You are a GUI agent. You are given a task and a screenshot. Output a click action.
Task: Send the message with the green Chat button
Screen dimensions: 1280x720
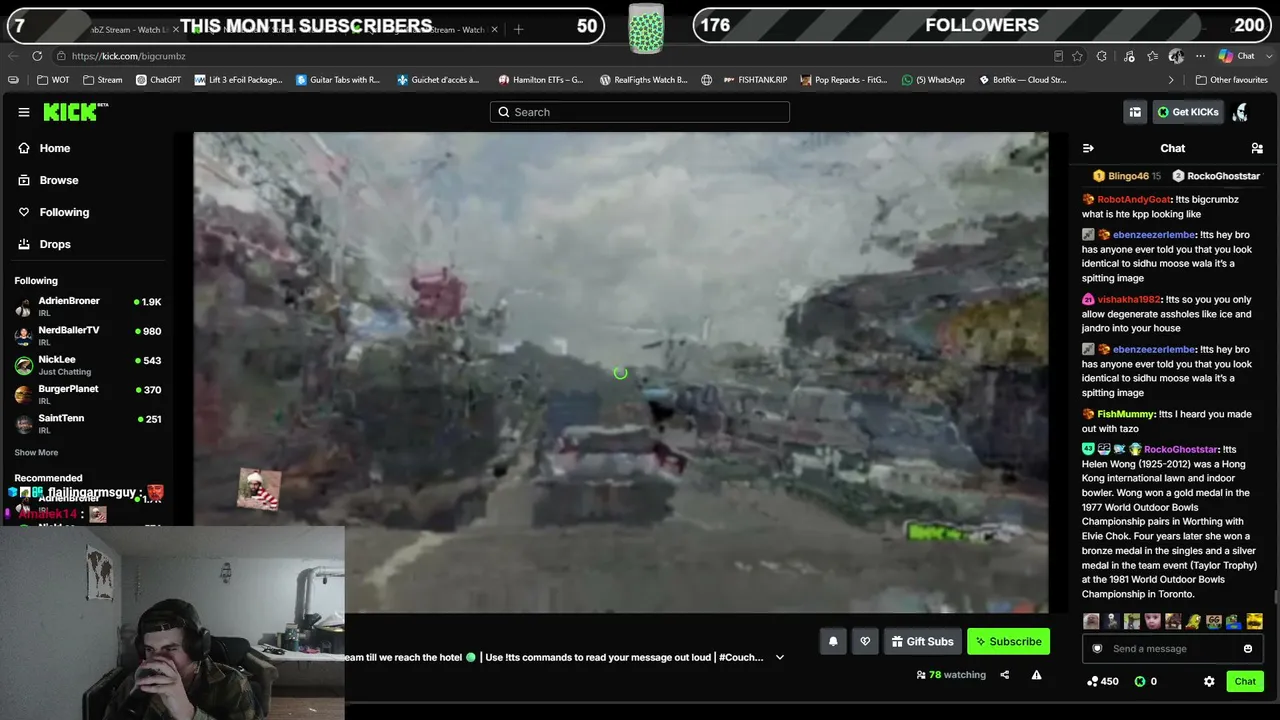click(x=1245, y=681)
